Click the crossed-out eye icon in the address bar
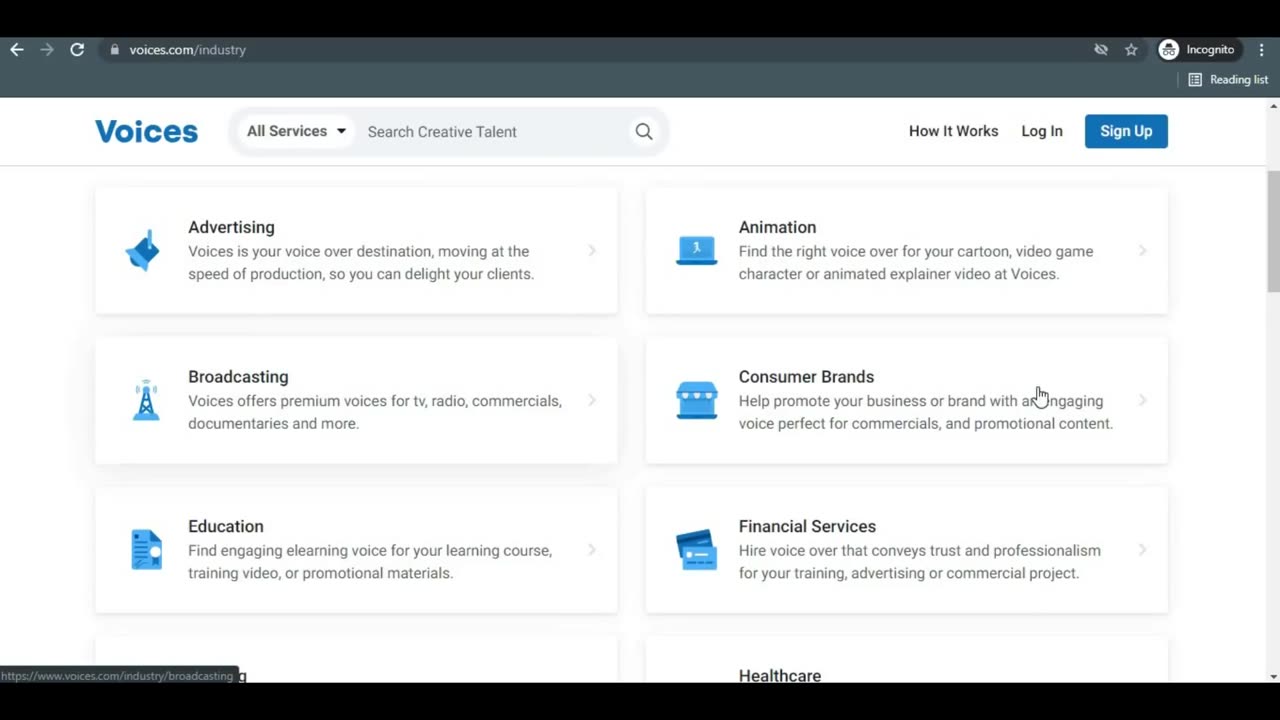The image size is (1280, 720). [x=1101, y=49]
